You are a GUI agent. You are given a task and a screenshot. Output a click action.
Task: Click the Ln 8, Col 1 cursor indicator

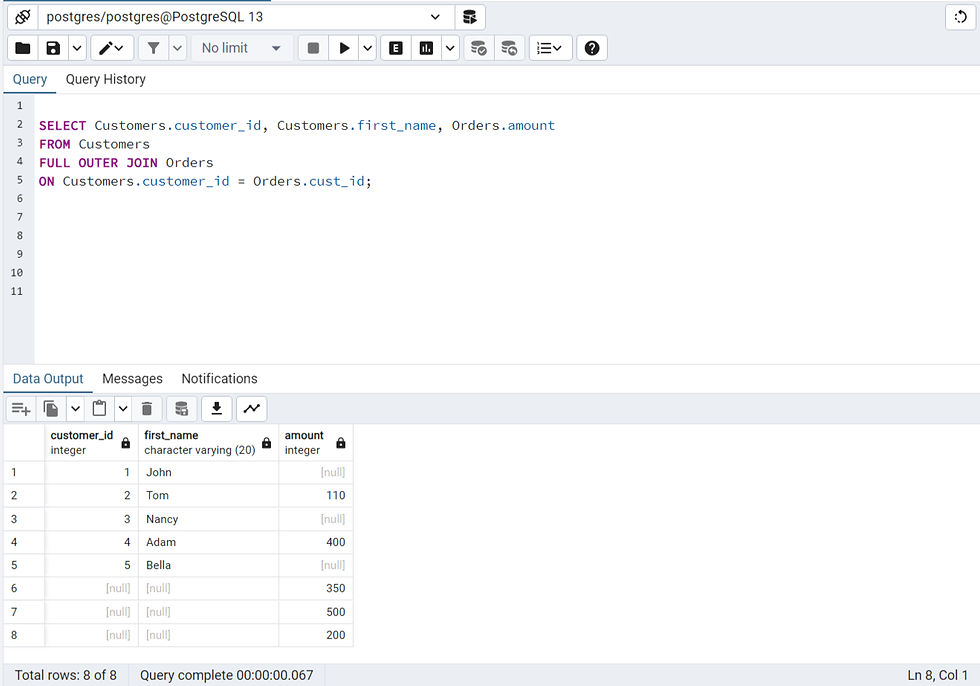938,675
